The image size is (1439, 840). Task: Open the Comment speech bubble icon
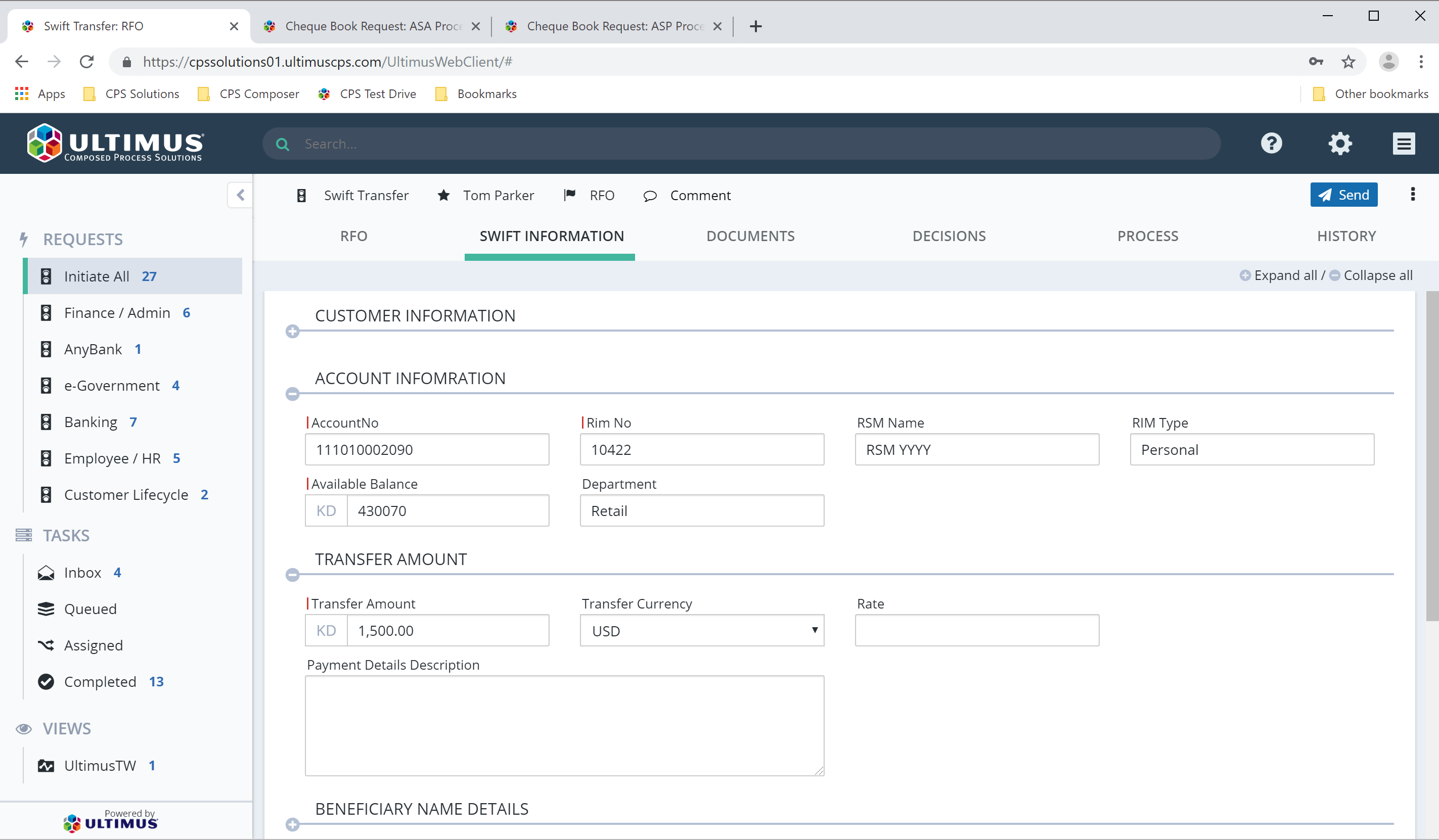click(650, 195)
